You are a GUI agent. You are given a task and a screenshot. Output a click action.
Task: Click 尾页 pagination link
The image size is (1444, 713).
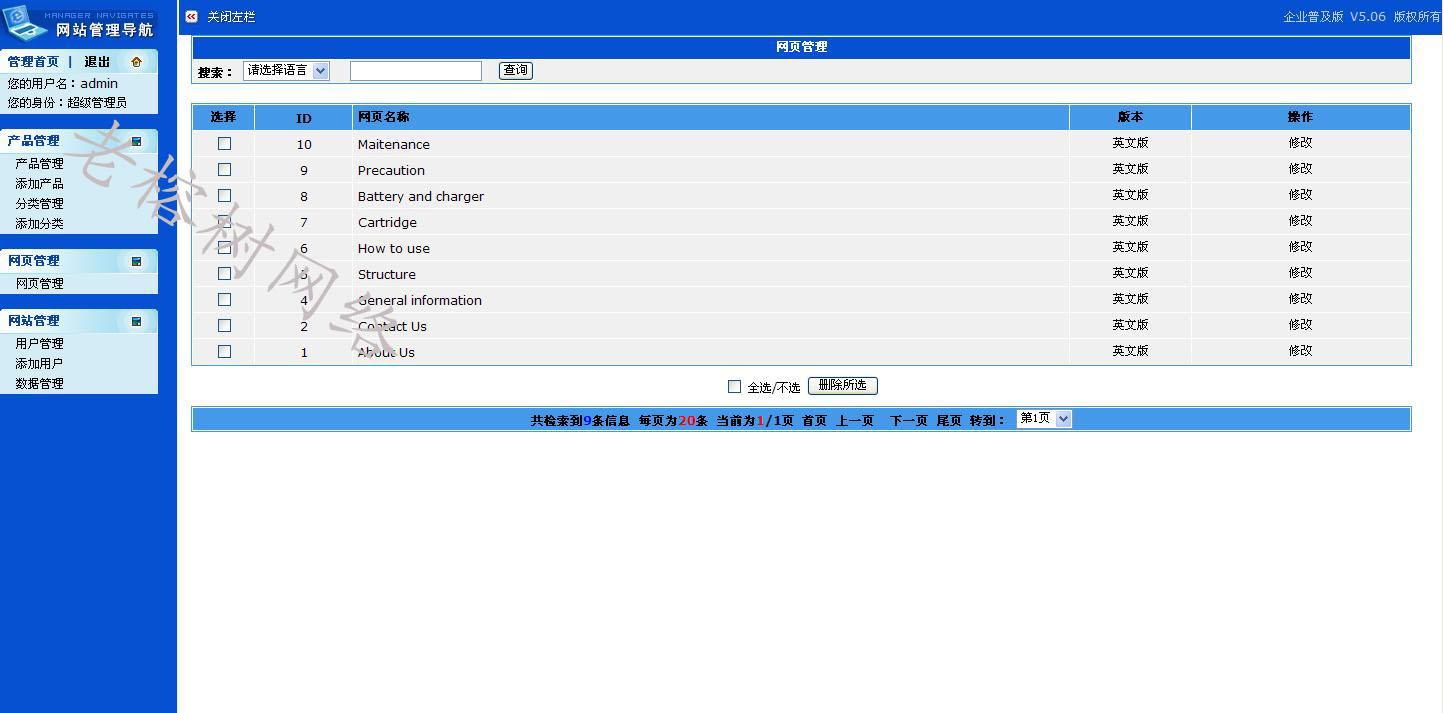[x=949, y=421]
